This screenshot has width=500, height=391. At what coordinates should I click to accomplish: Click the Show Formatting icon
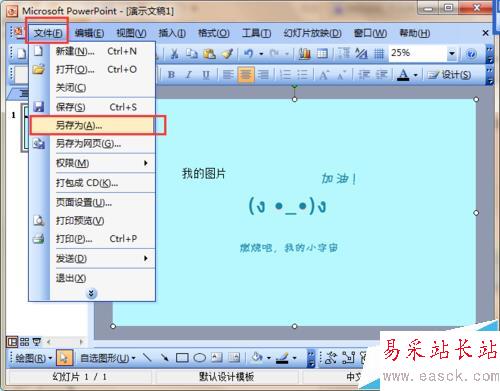pyautogui.click(x=361, y=53)
